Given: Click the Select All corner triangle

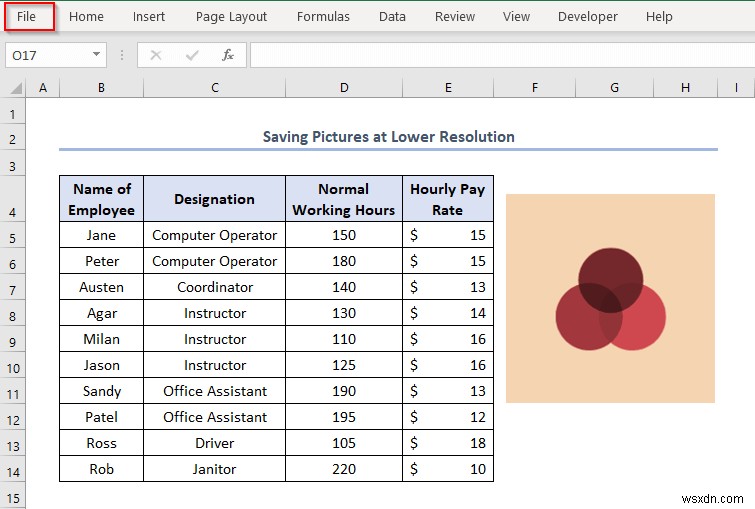Looking at the screenshot, I should pos(13,89).
